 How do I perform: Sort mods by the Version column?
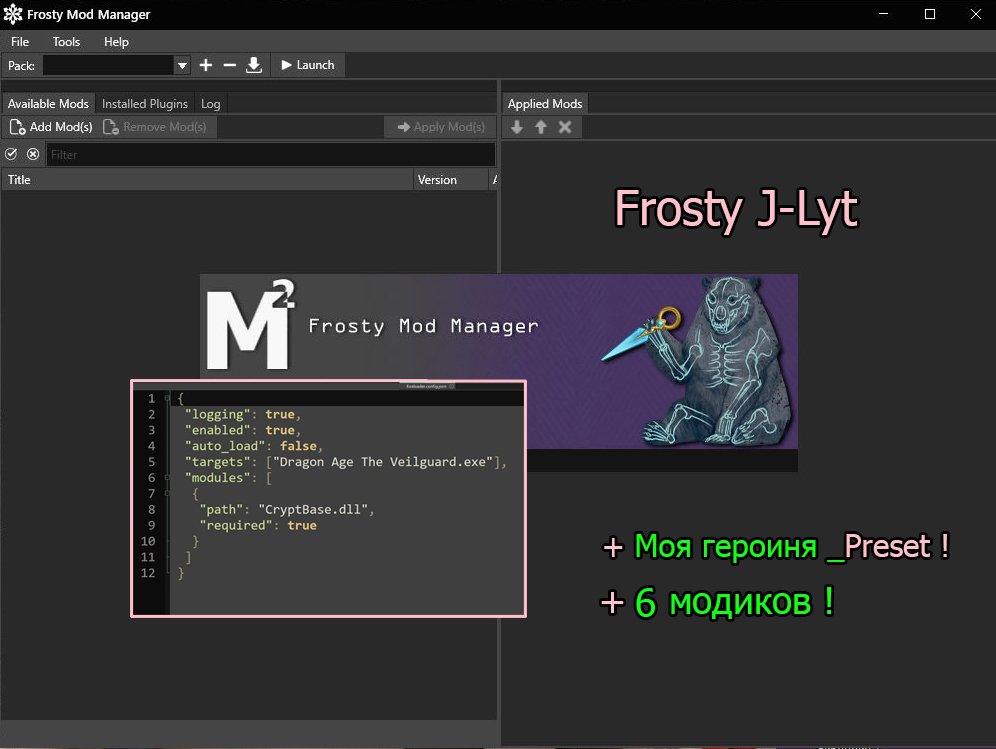[x=451, y=180]
